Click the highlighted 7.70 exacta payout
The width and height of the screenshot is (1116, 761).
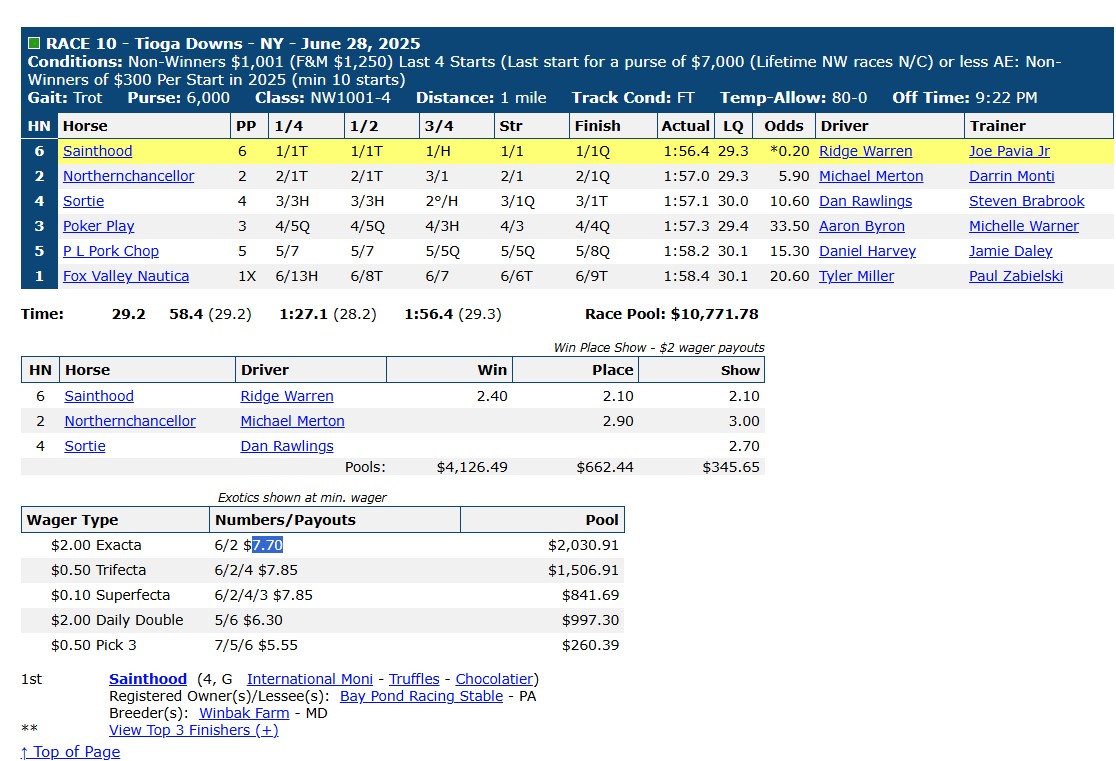click(x=268, y=545)
